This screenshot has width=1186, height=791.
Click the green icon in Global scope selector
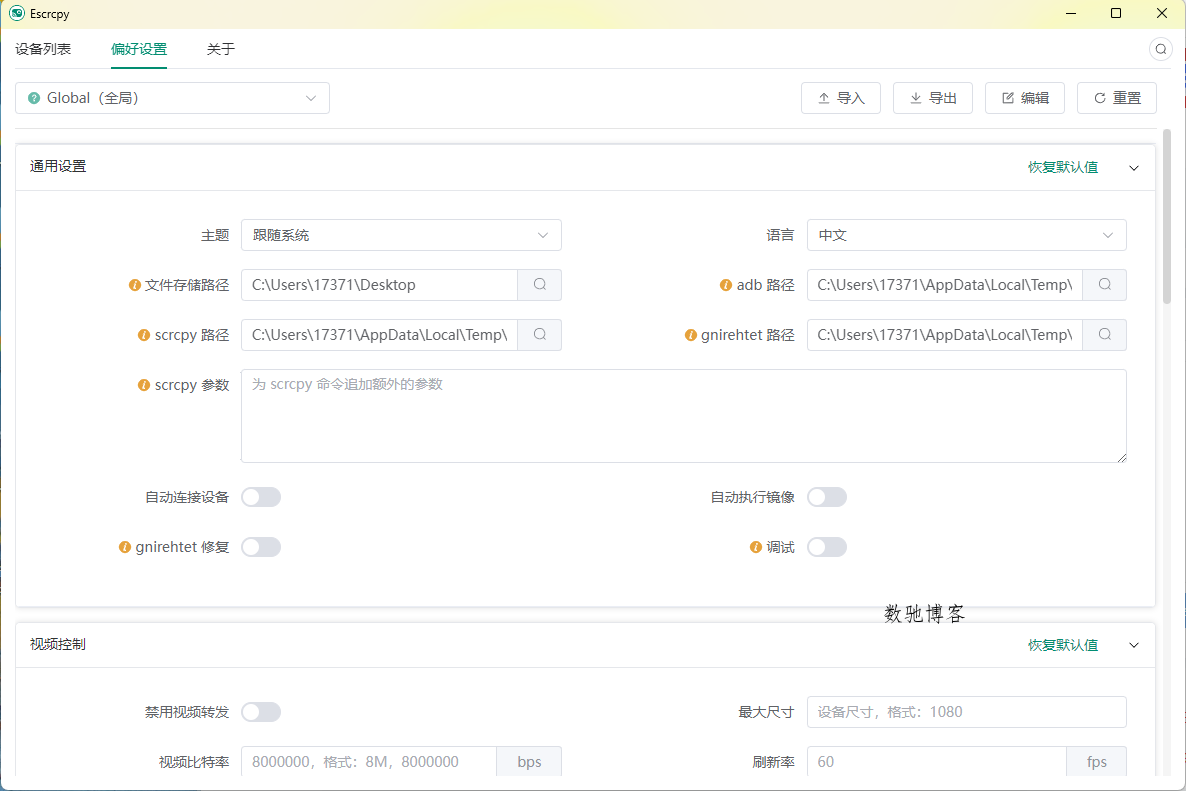pyautogui.click(x=34, y=98)
